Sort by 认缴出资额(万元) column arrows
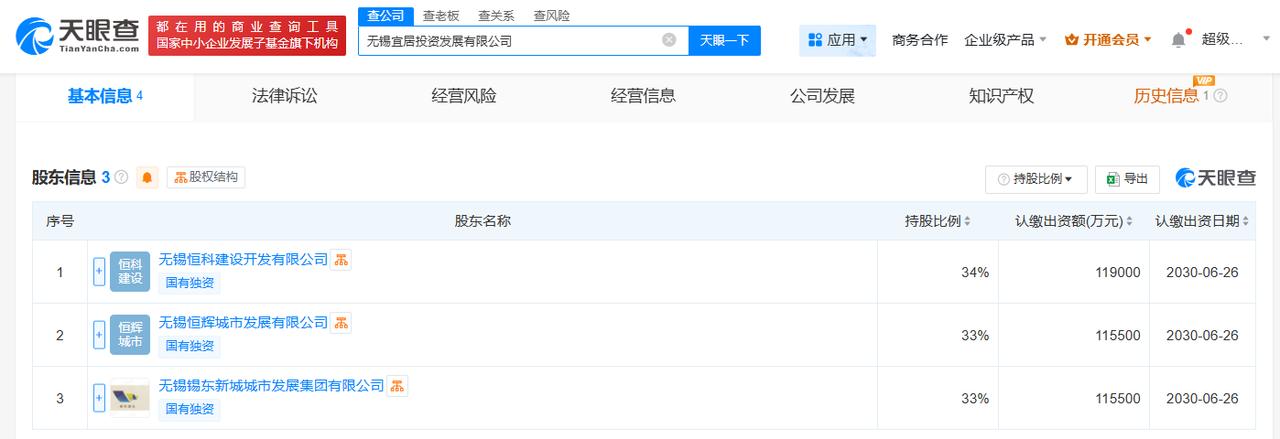 (x=1129, y=222)
